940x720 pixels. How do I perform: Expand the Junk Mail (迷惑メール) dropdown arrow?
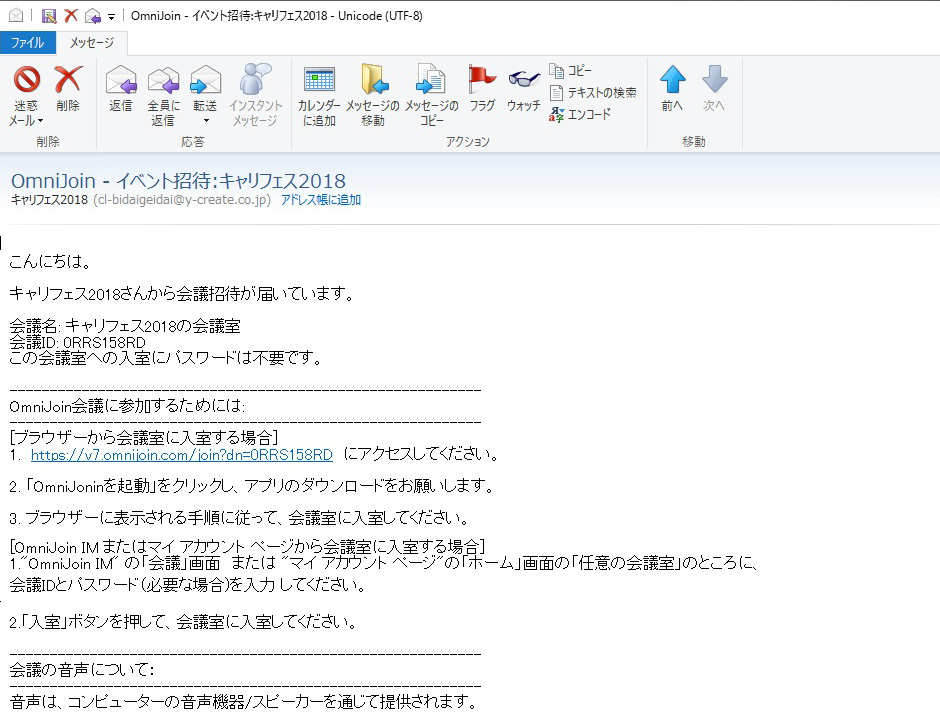[41, 121]
